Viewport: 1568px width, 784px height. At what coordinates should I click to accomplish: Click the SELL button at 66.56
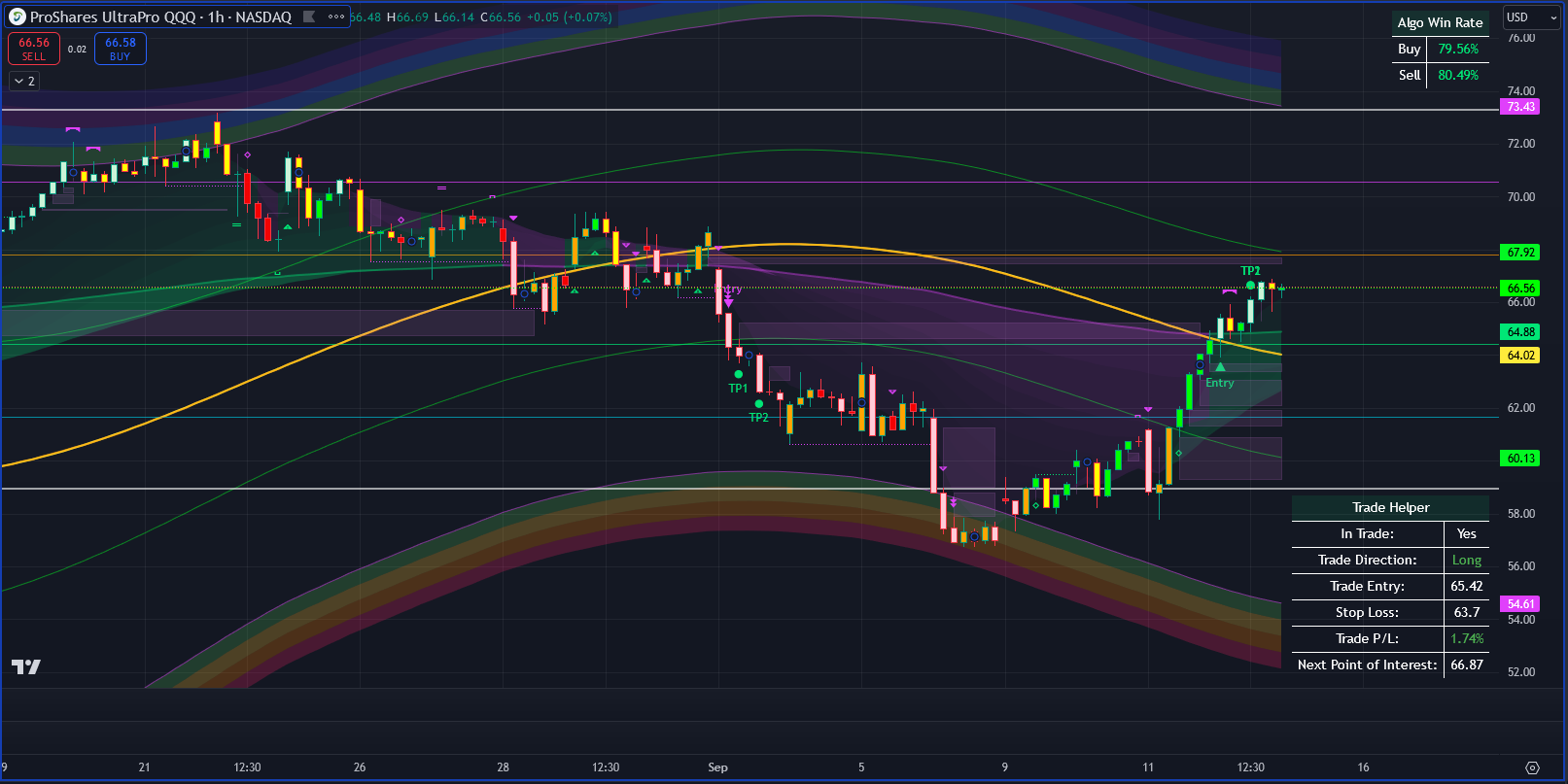(x=34, y=49)
